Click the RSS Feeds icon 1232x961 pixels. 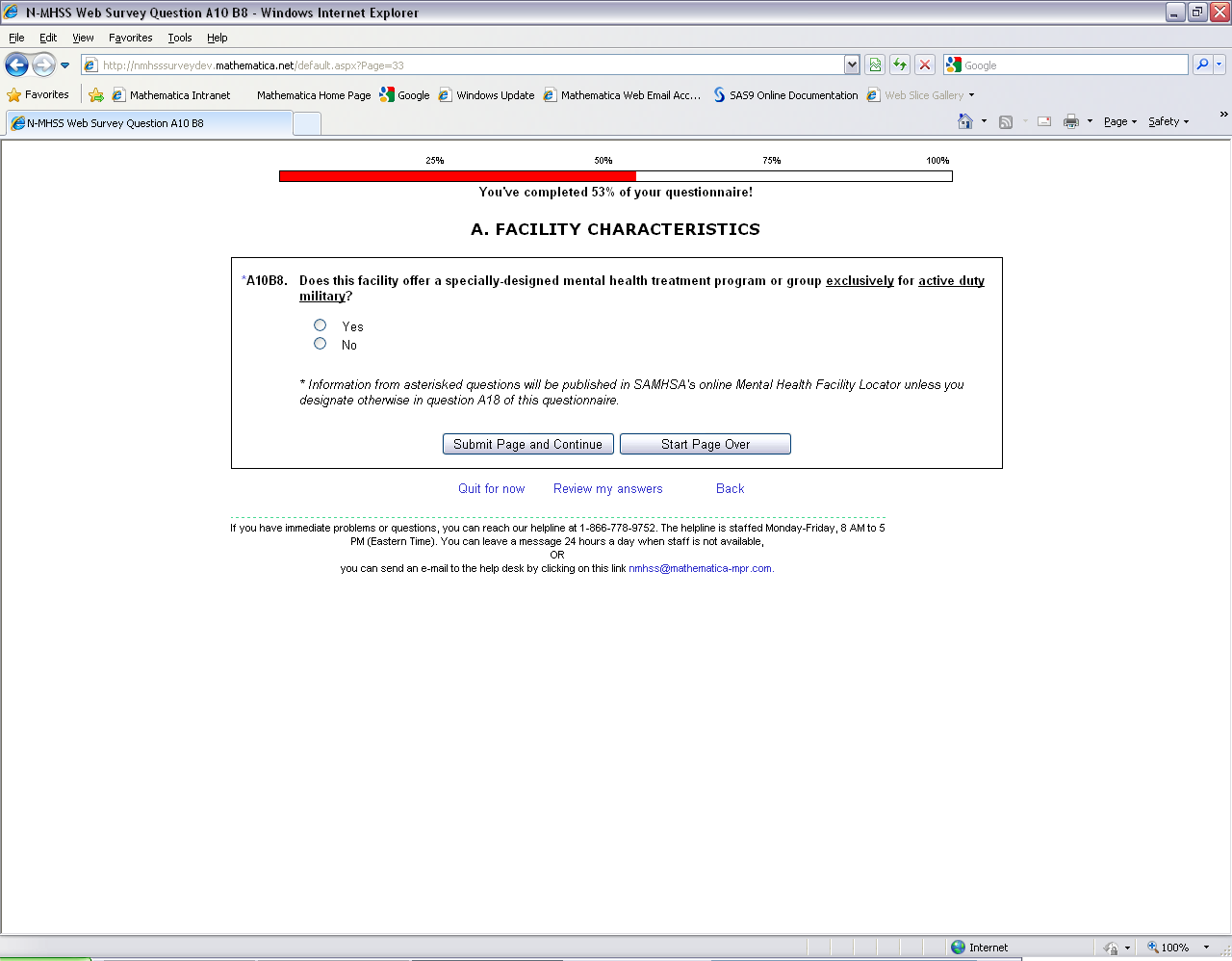coord(1006,121)
